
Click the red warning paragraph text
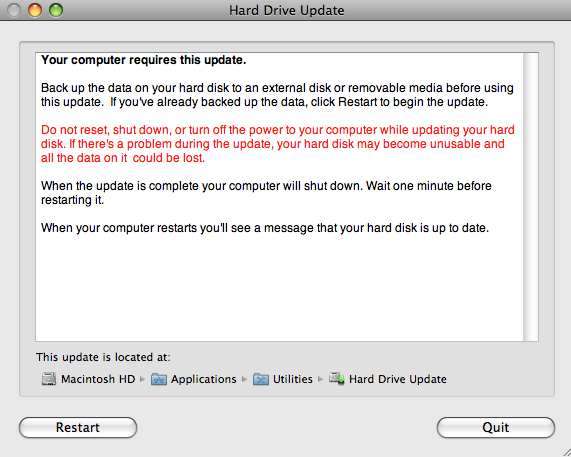(277, 144)
